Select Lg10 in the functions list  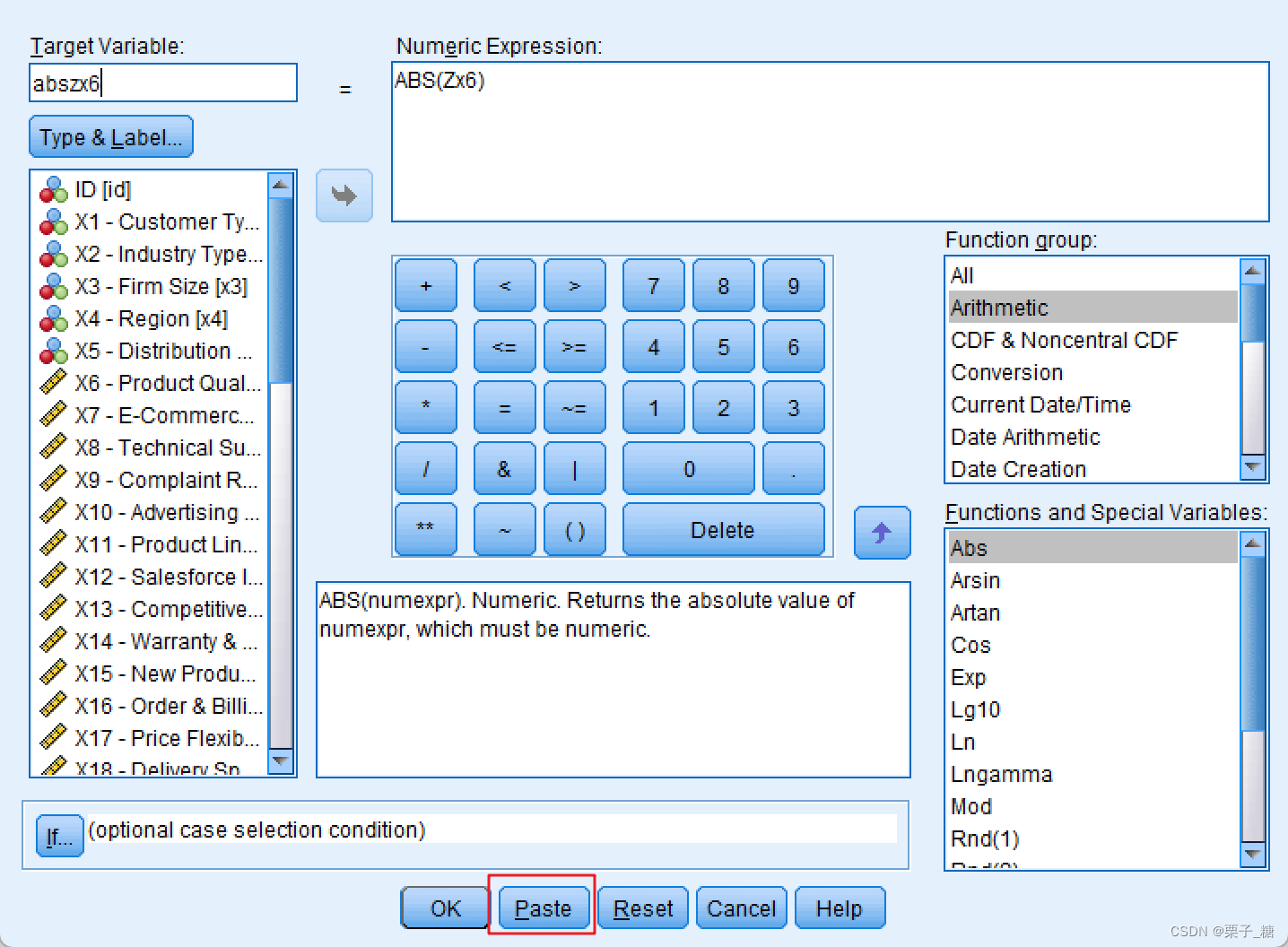(x=975, y=709)
